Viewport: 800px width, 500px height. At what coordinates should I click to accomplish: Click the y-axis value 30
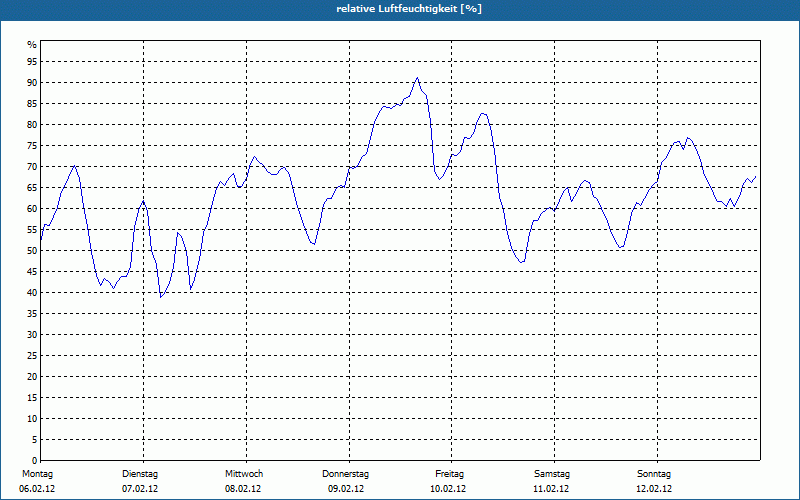click(32, 335)
